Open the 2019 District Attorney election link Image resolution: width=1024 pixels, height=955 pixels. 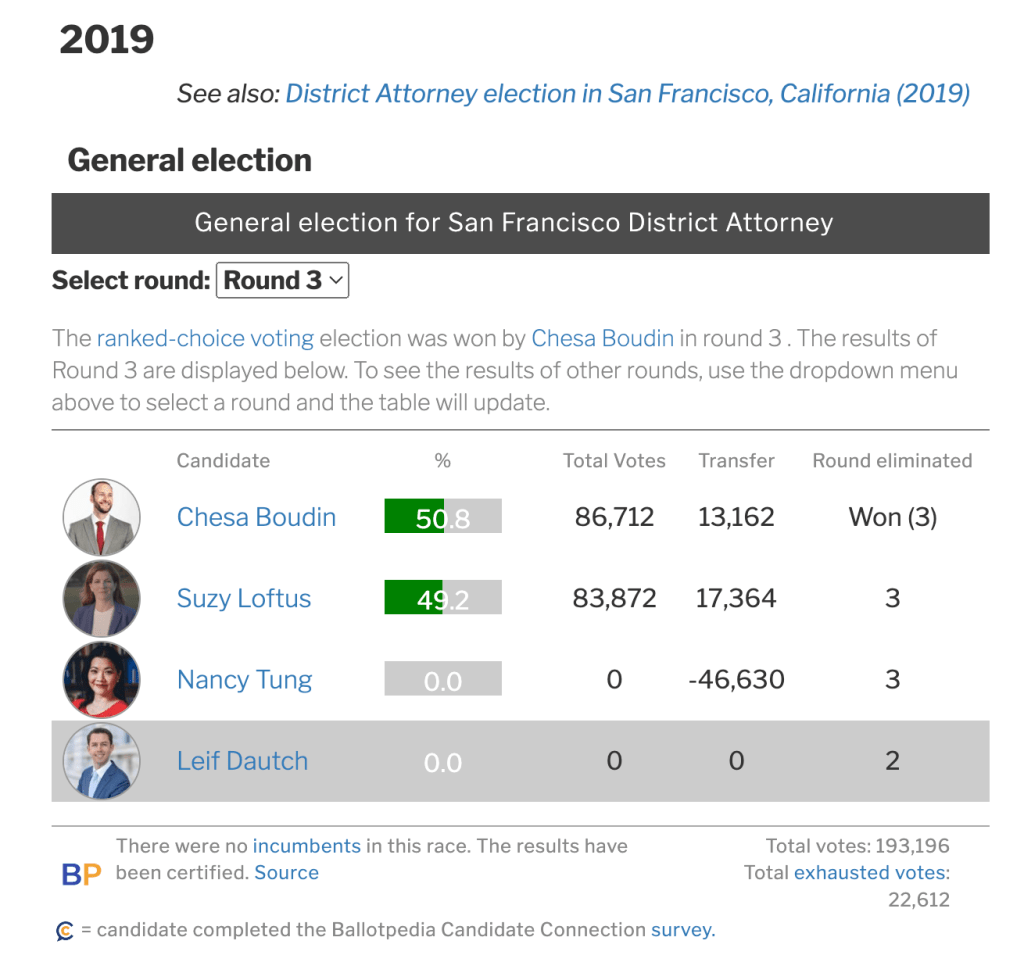click(x=627, y=94)
